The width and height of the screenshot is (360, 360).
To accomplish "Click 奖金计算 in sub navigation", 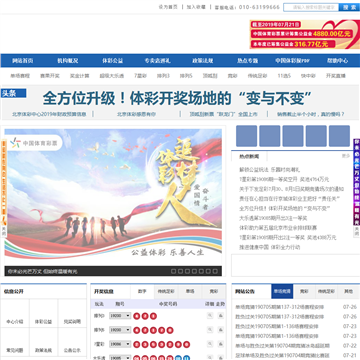I will coord(79,76).
